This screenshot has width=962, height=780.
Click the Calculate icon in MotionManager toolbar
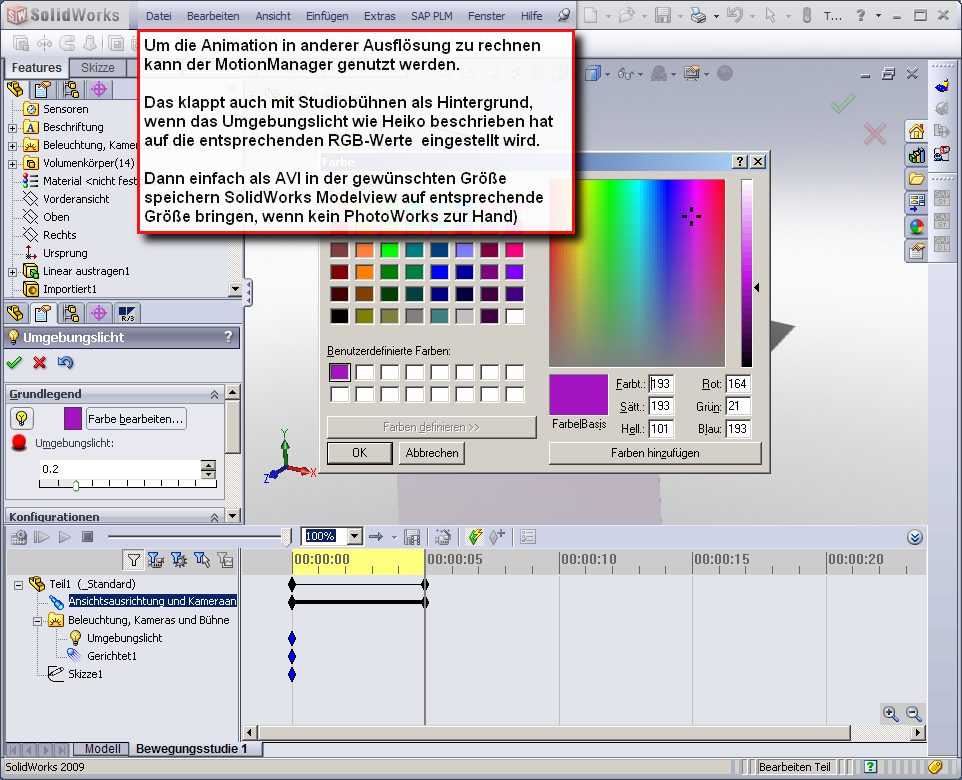(x=19, y=538)
